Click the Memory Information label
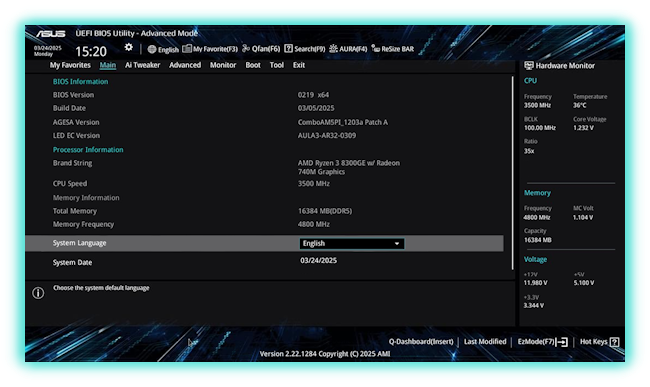Image resolution: width=650 pixels, height=387 pixels. [86, 198]
